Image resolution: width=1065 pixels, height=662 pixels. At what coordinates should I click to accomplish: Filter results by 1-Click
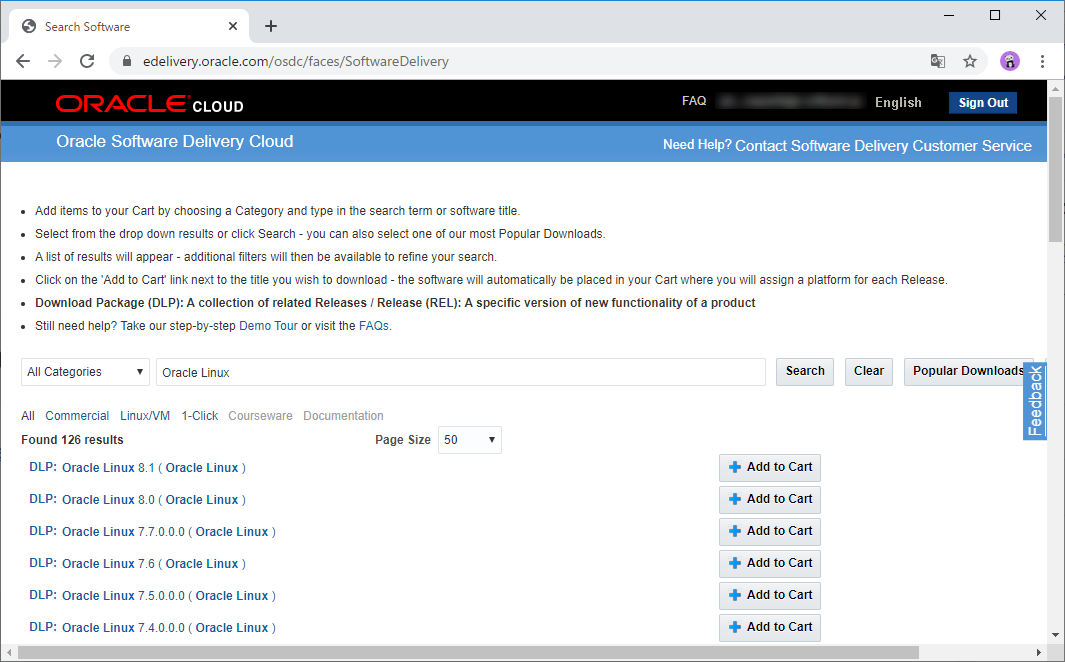pyautogui.click(x=200, y=416)
